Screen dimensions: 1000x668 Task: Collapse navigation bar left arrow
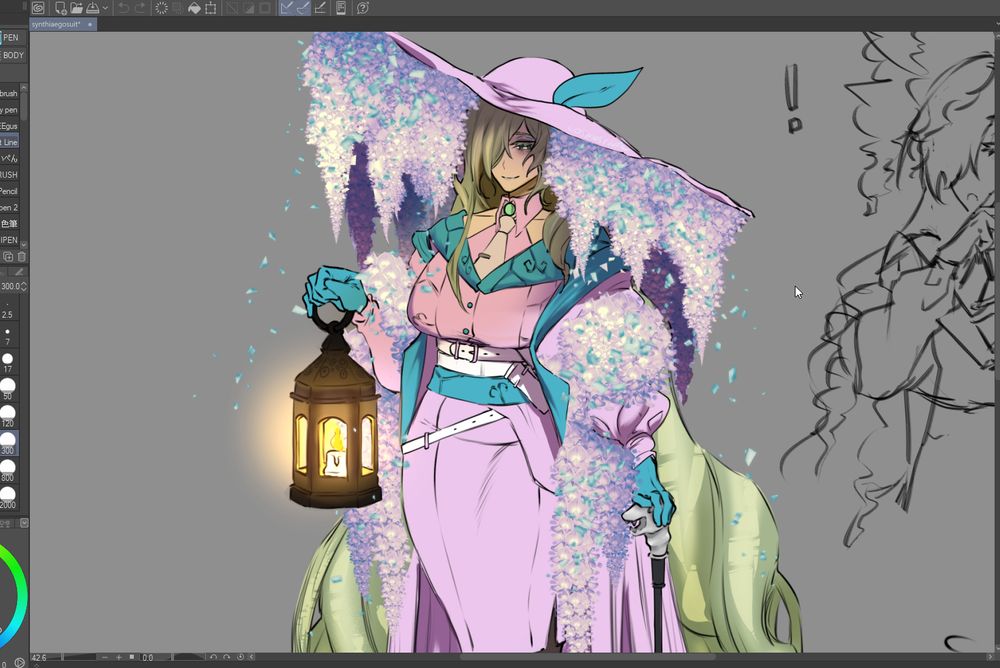click(x=251, y=657)
